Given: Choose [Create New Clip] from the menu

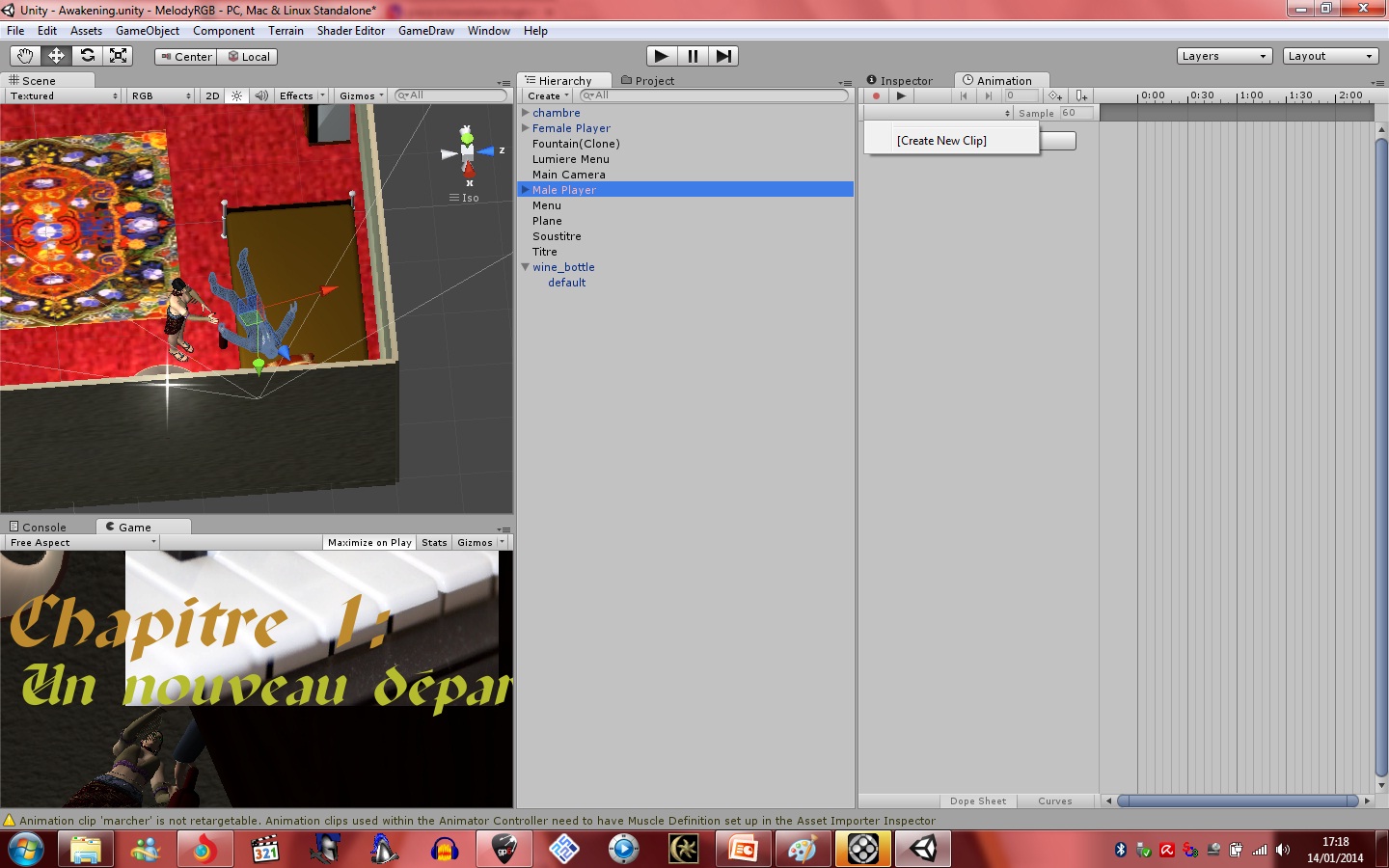Looking at the screenshot, I should (940, 140).
